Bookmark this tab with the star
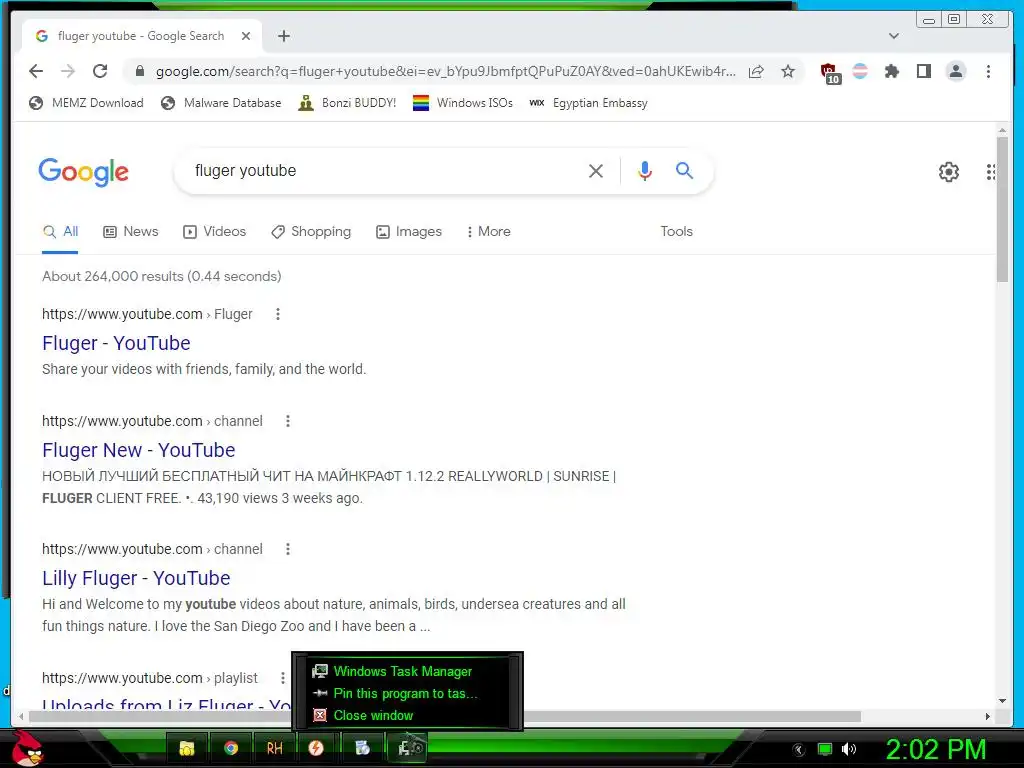 click(x=788, y=71)
